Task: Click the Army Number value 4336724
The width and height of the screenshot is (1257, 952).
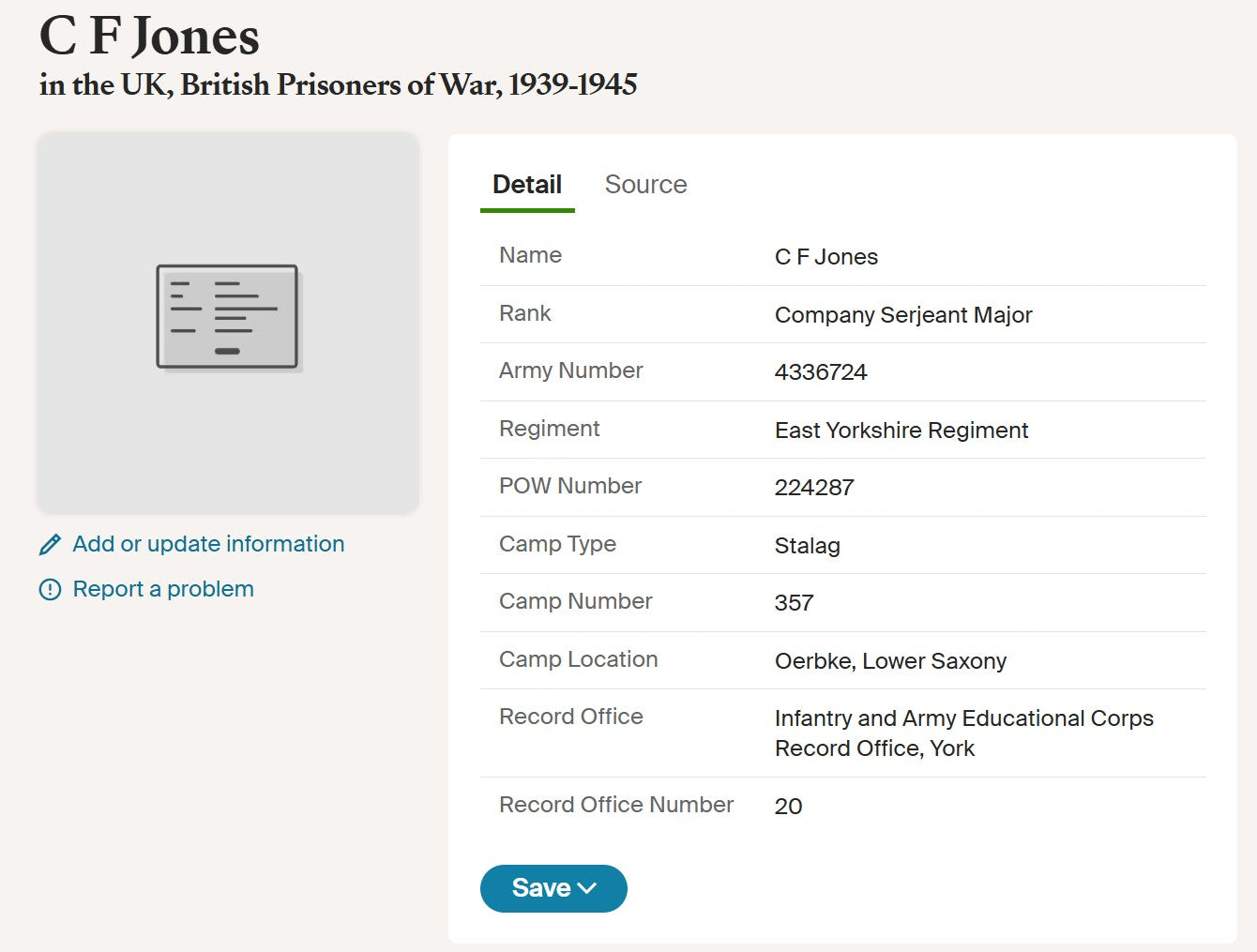Action: [x=820, y=372]
